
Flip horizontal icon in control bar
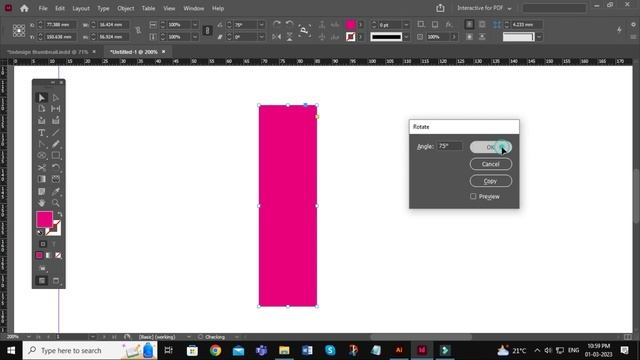click(x=277, y=37)
